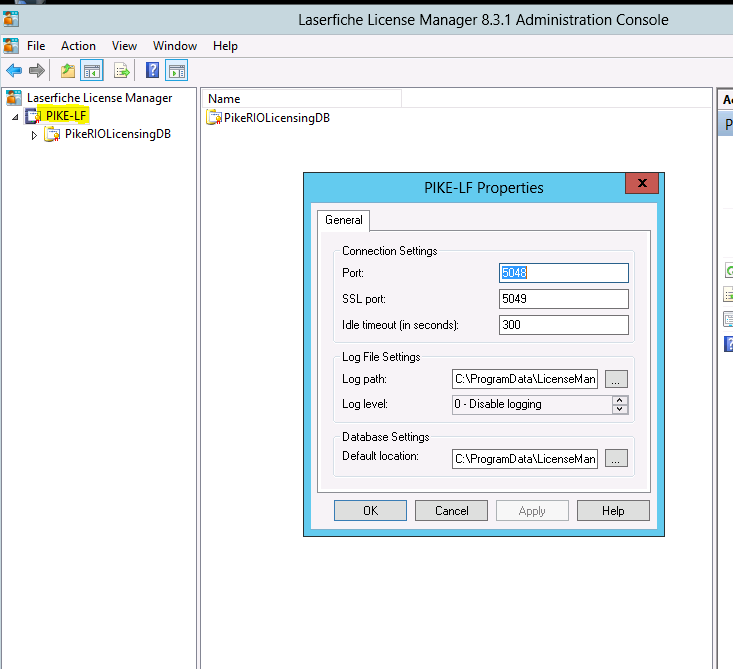This screenshot has width=733, height=669.
Task: Open the View menu
Action: click(x=124, y=46)
